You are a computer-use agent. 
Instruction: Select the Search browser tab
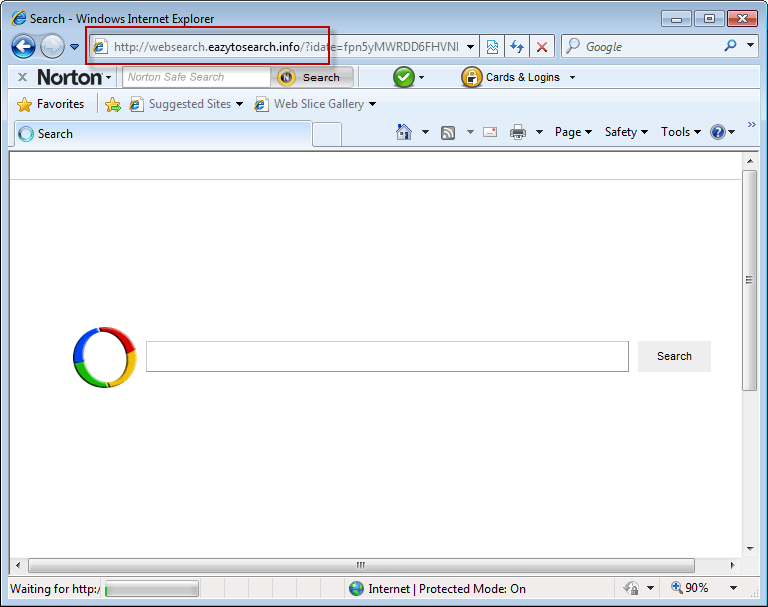[x=163, y=134]
